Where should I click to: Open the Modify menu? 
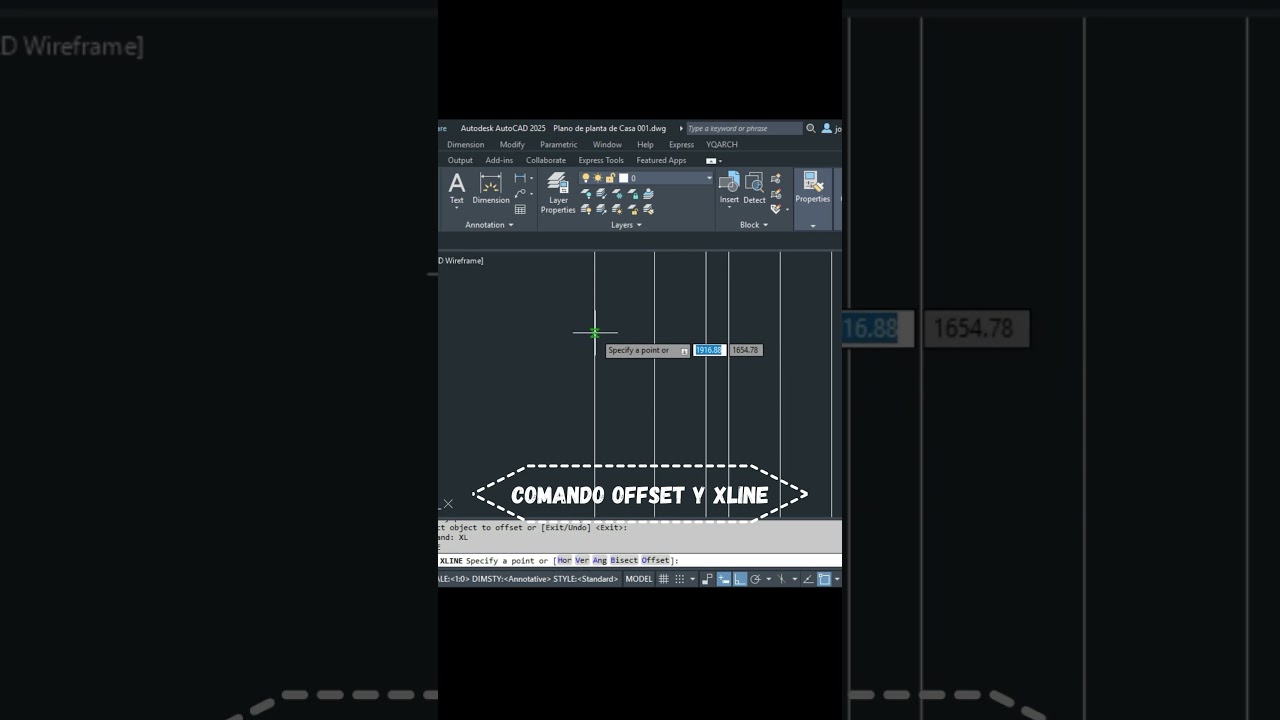click(x=512, y=145)
